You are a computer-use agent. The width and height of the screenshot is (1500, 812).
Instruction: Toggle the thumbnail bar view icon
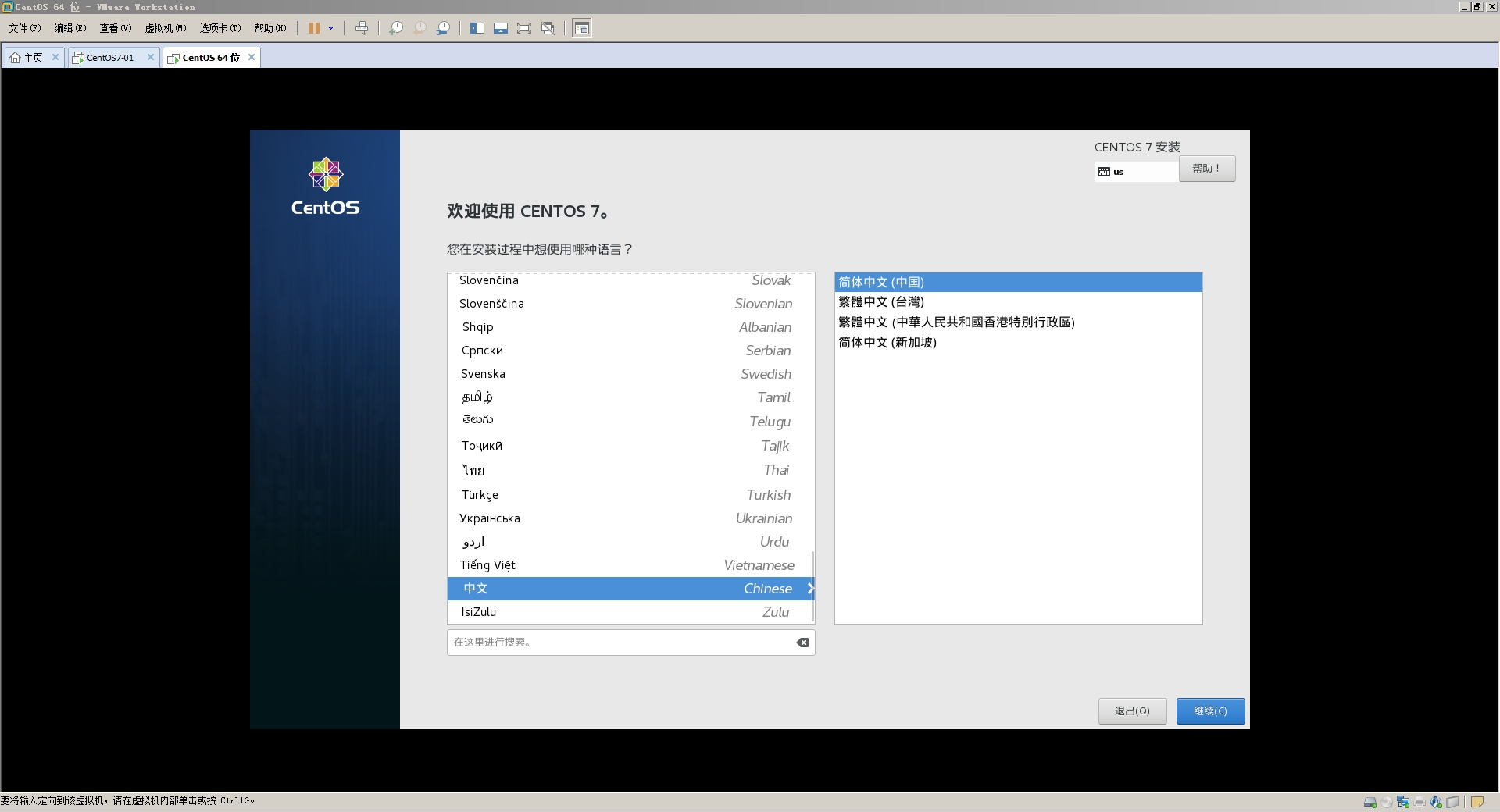click(501, 28)
